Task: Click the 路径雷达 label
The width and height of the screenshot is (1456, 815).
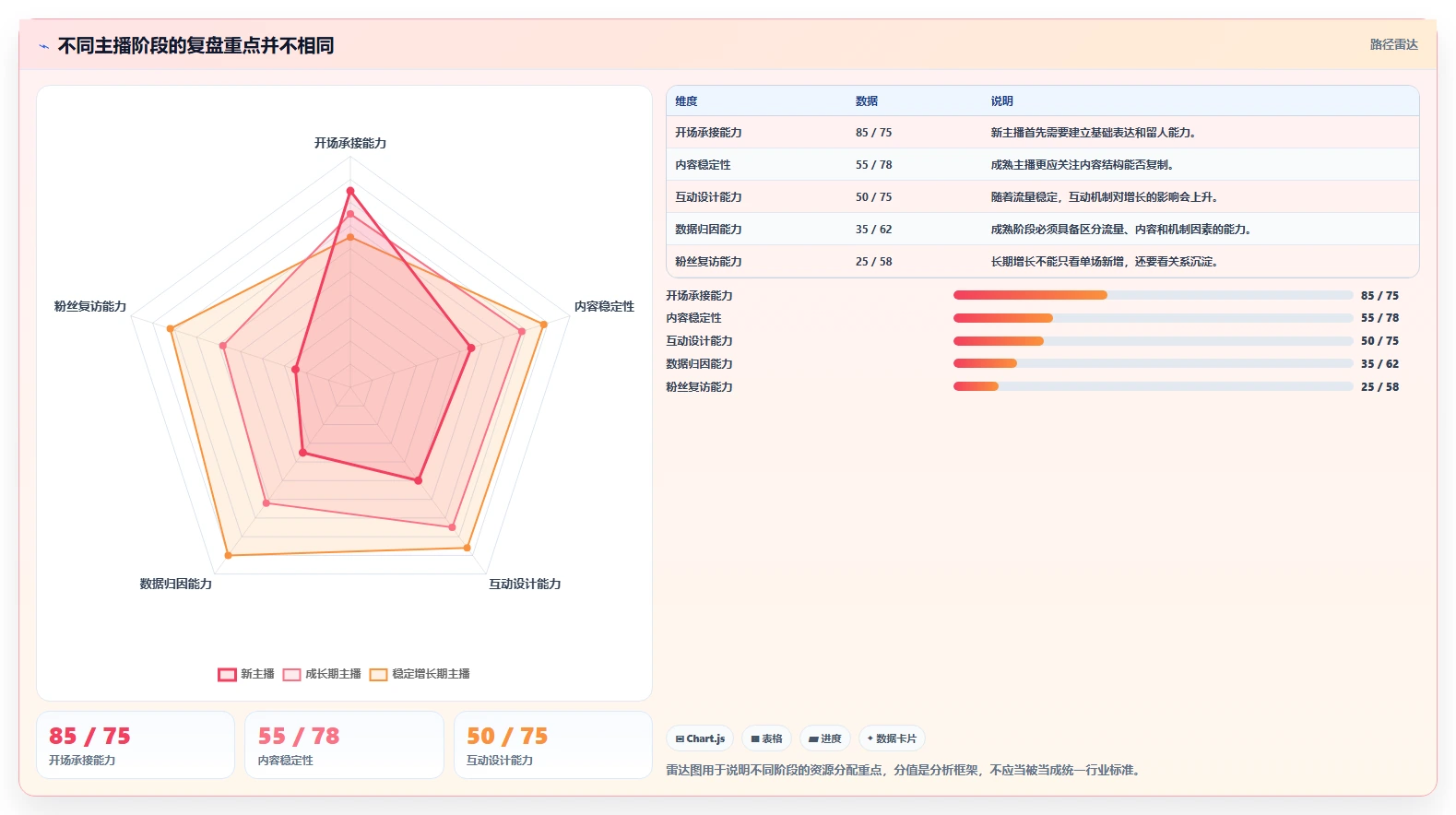Action: pos(1393,44)
